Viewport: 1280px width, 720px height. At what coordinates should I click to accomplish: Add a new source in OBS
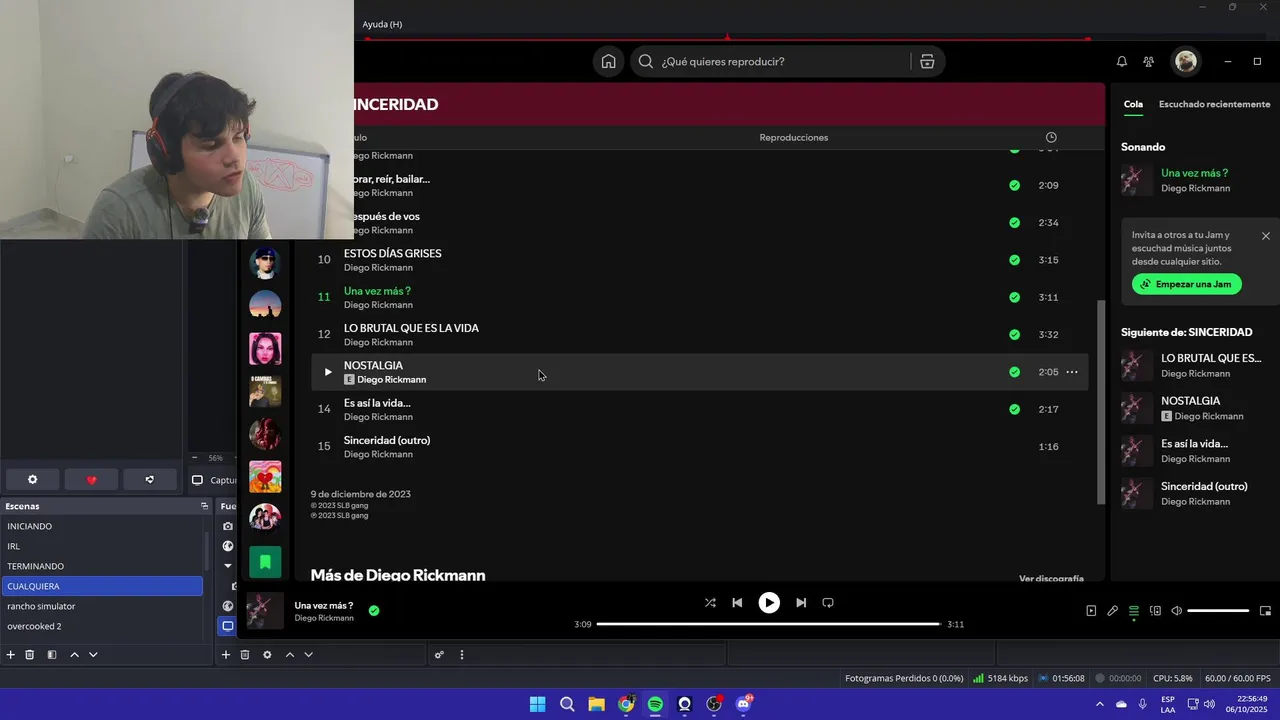click(226, 655)
